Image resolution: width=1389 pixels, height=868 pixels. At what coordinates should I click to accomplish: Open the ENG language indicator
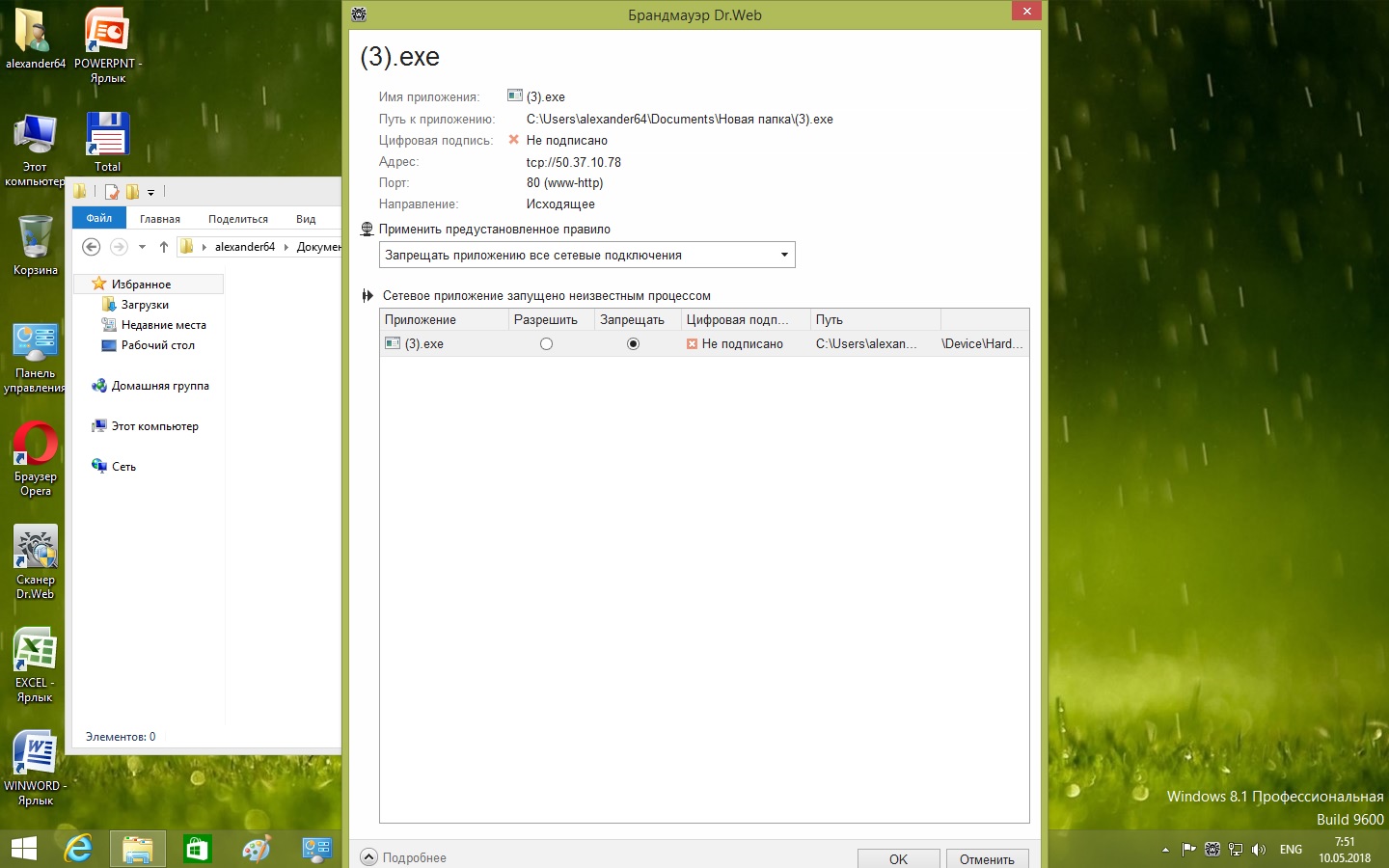[x=1291, y=850]
